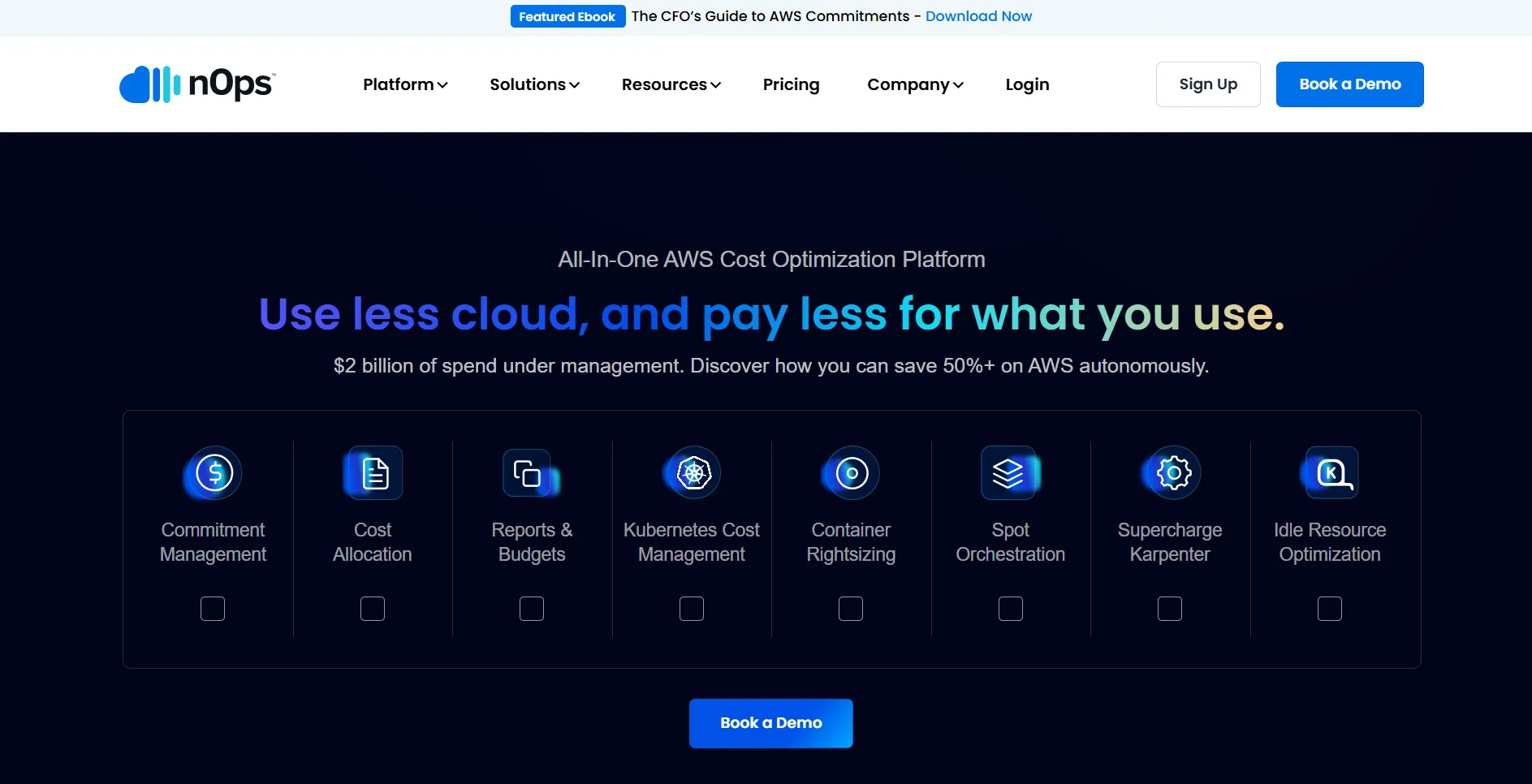Image resolution: width=1532 pixels, height=784 pixels.
Task: Open the Pricing page
Action: click(791, 84)
